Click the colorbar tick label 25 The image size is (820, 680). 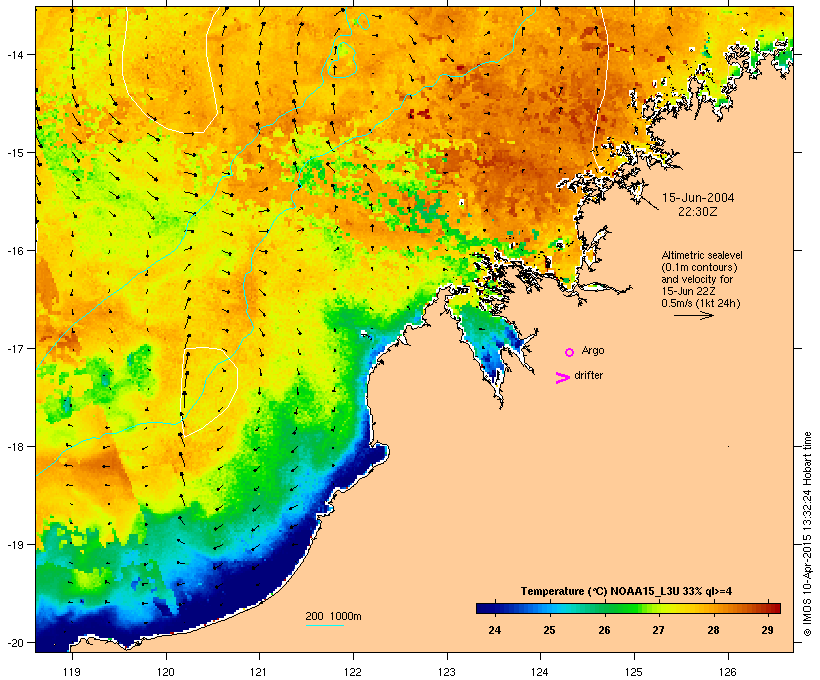click(x=549, y=630)
